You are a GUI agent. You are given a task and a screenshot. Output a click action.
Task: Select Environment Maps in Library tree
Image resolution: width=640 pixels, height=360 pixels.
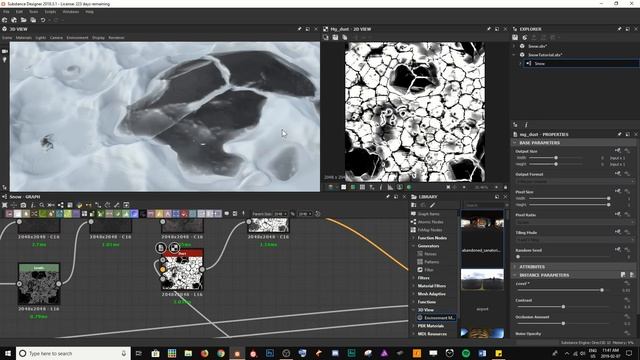(x=436, y=318)
